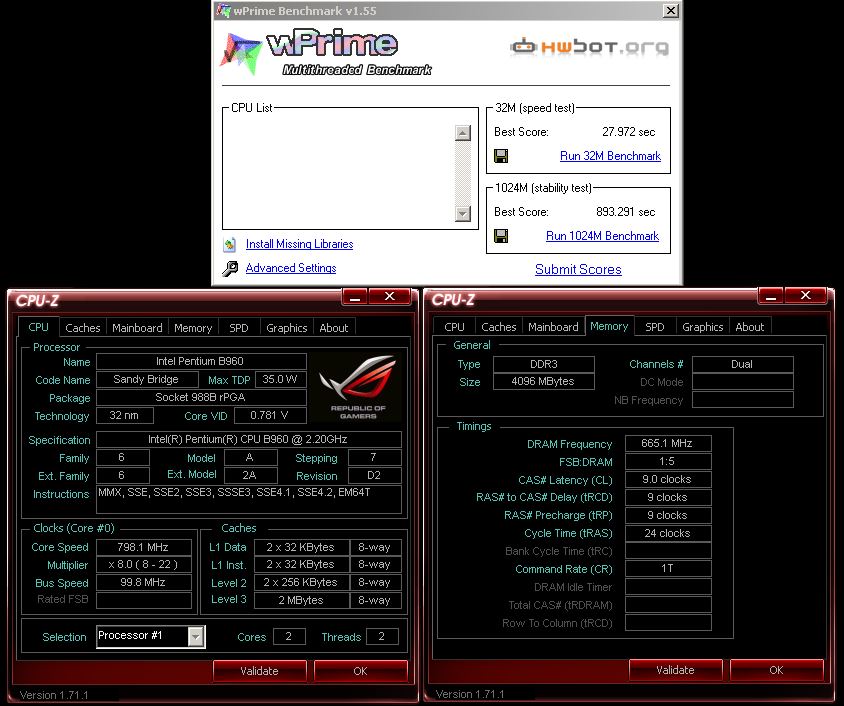844x706 pixels.
Task: Click the wPrime Multithreaded Benchmark logo
Action: click(327, 52)
